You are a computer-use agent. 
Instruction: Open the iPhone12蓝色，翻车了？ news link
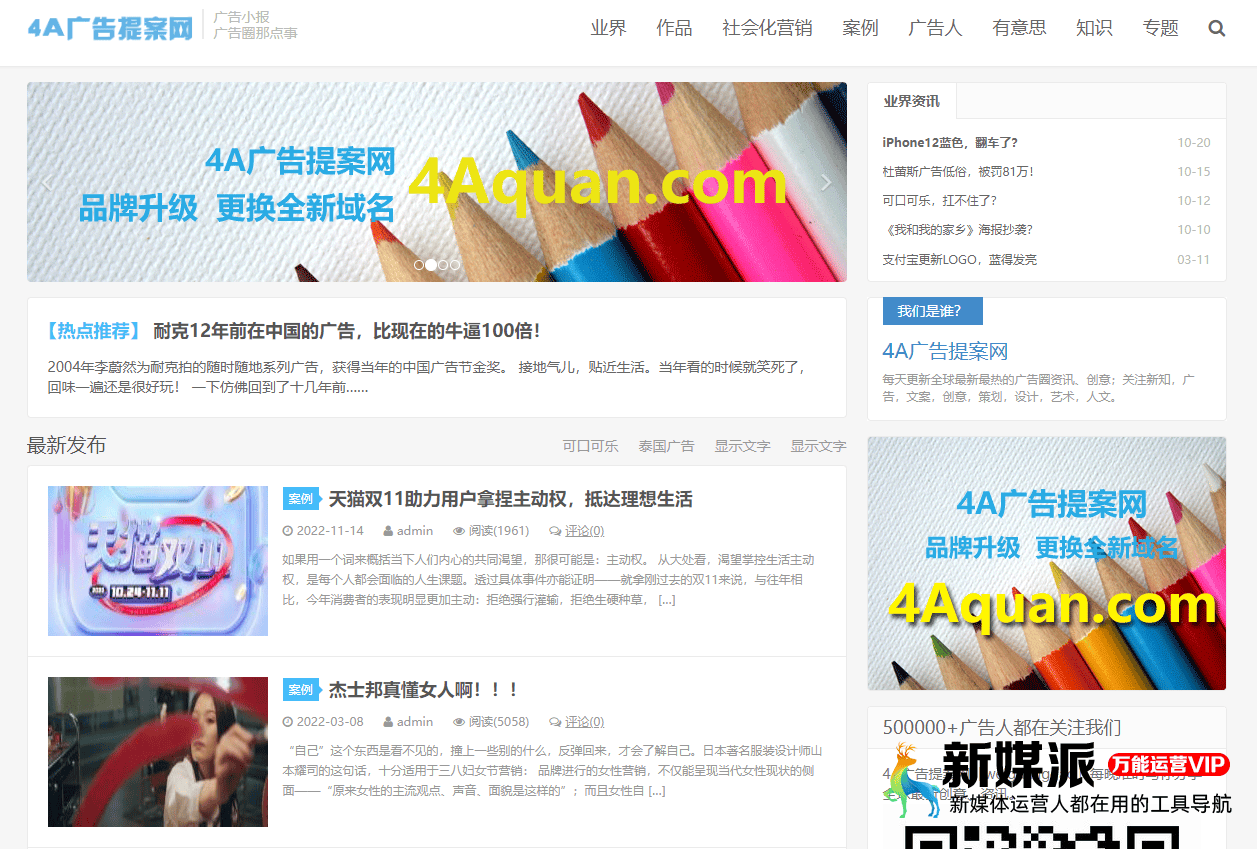(949, 143)
